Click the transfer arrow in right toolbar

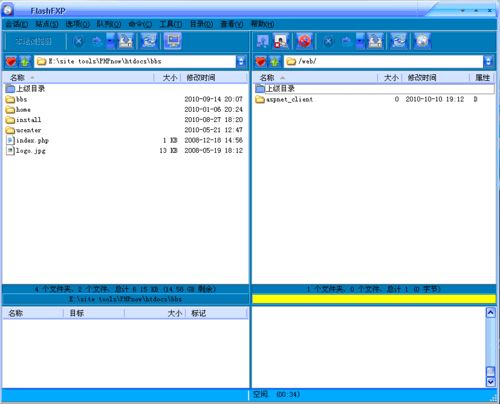point(347,41)
